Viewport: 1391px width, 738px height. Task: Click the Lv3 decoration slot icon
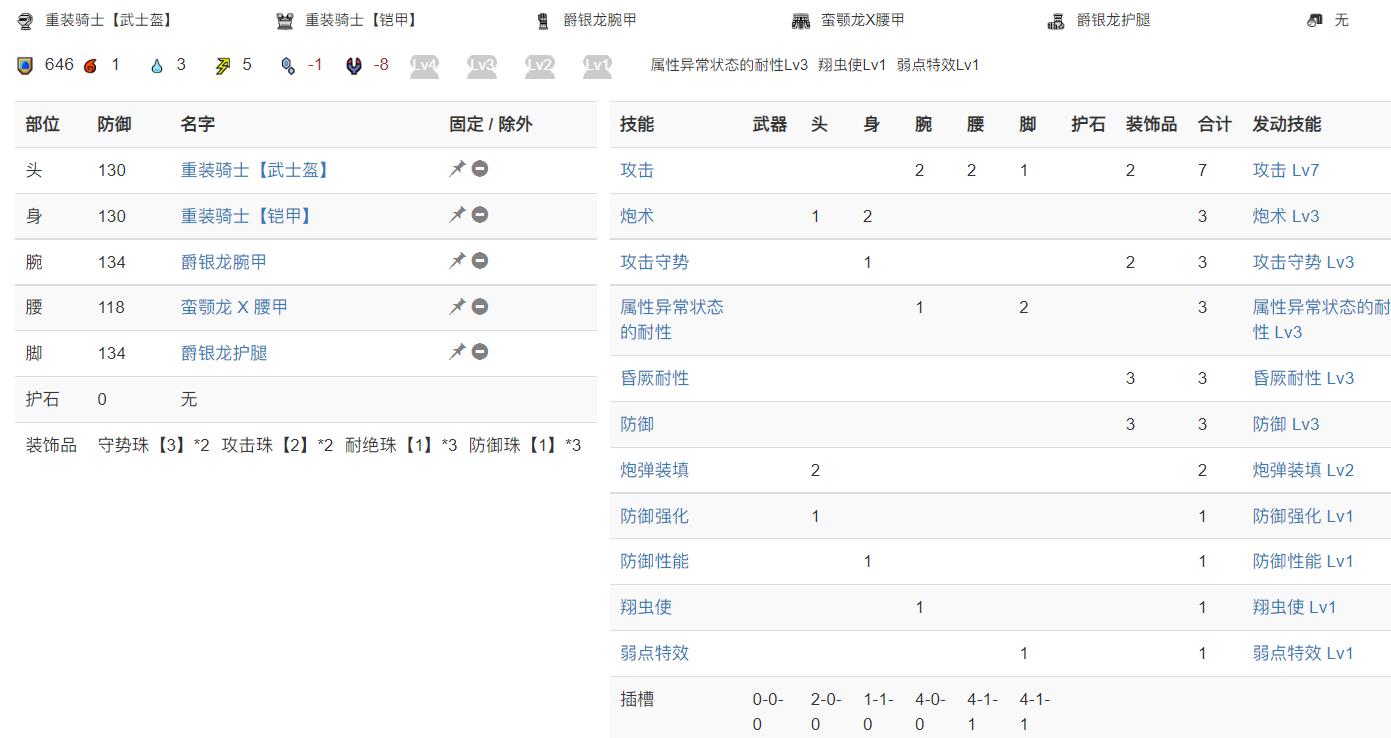click(x=482, y=66)
